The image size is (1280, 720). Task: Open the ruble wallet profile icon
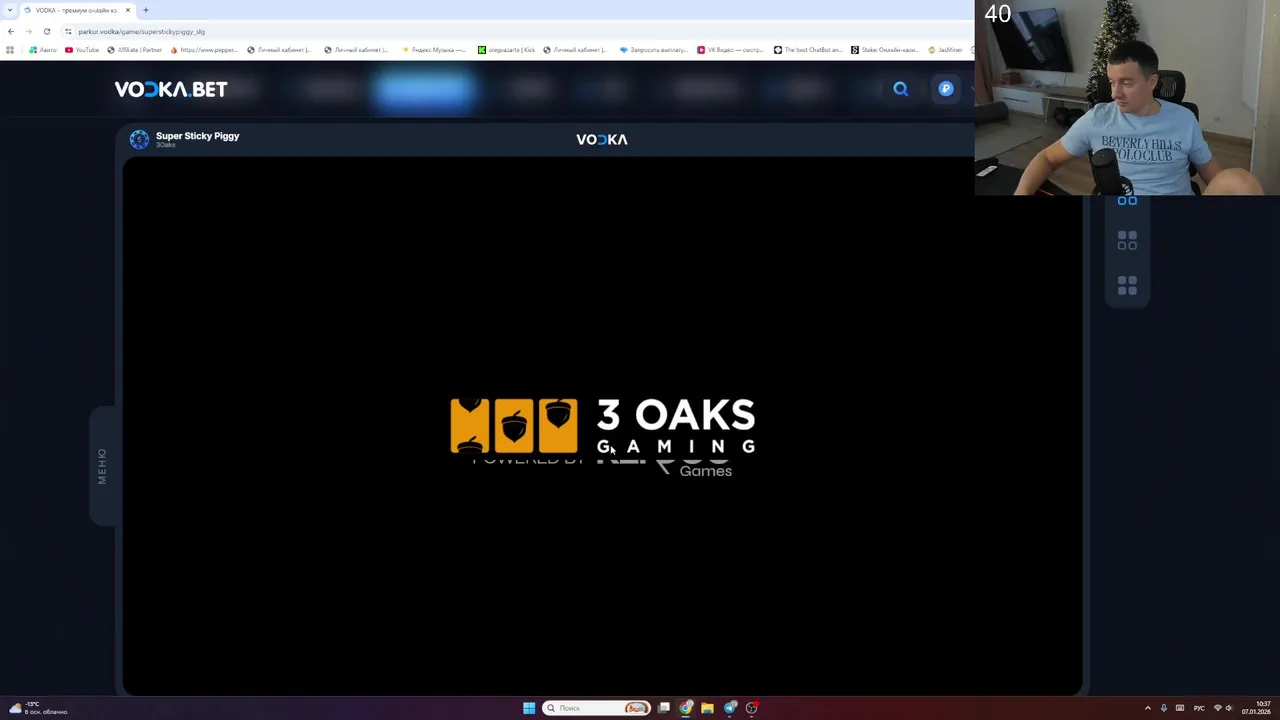pyautogui.click(x=946, y=89)
